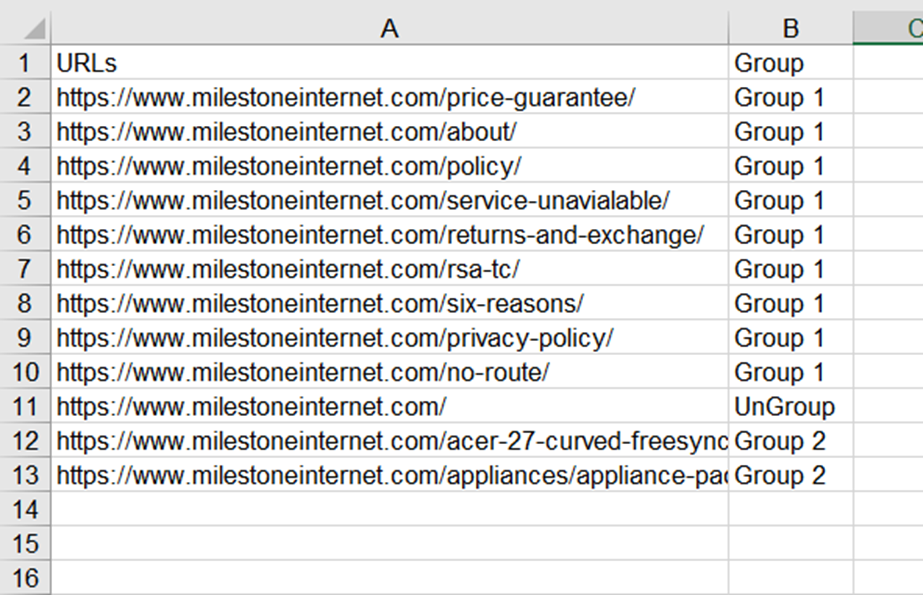Select column B header
This screenshot has height=595, width=923.
(791, 28)
